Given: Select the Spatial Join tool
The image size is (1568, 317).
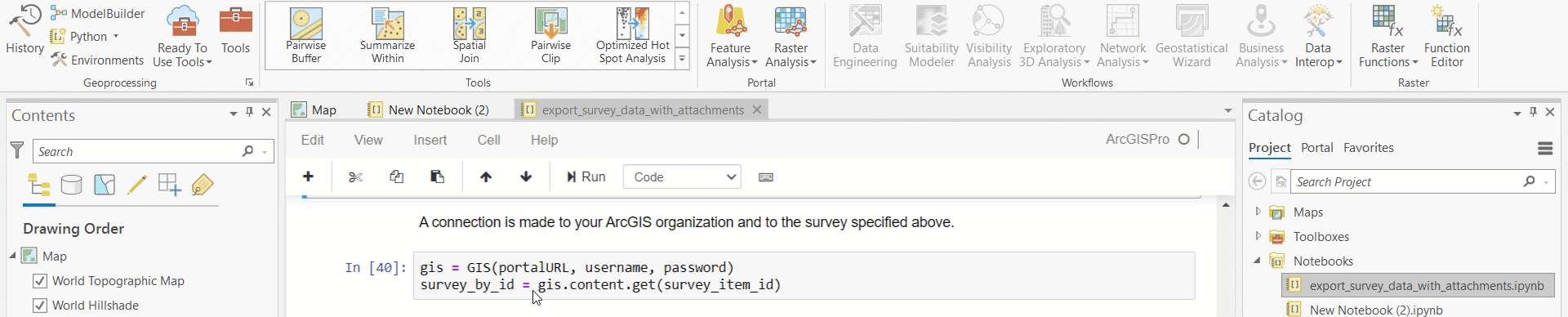Looking at the screenshot, I should (x=470, y=35).
